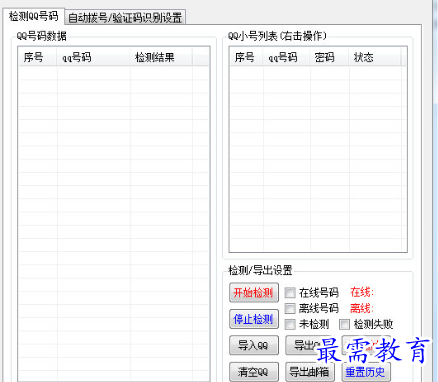Tick the 检测失败 checkbox
Viewport: 438px width, 382px height.
pyautogui.click(x=344, y=324)
